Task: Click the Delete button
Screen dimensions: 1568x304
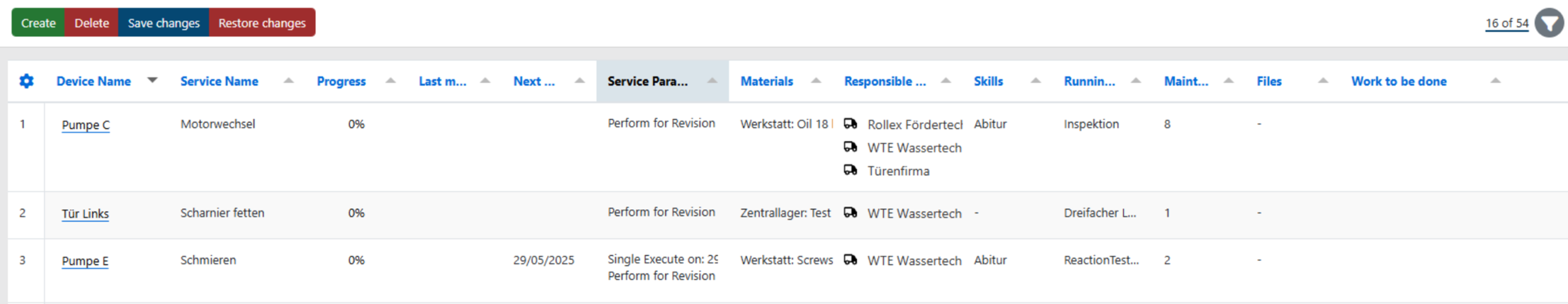Action: pos(92,23)
